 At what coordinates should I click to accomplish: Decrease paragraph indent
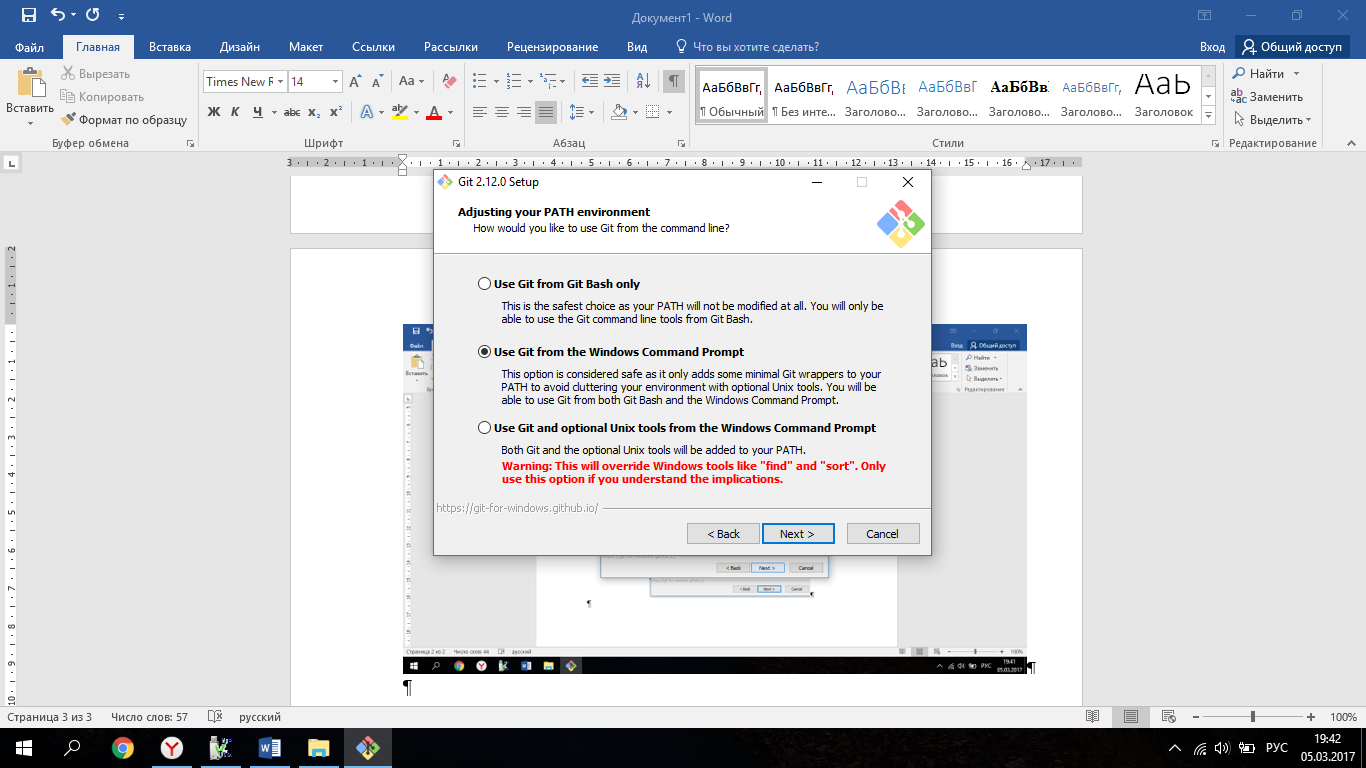click(590, 82)
